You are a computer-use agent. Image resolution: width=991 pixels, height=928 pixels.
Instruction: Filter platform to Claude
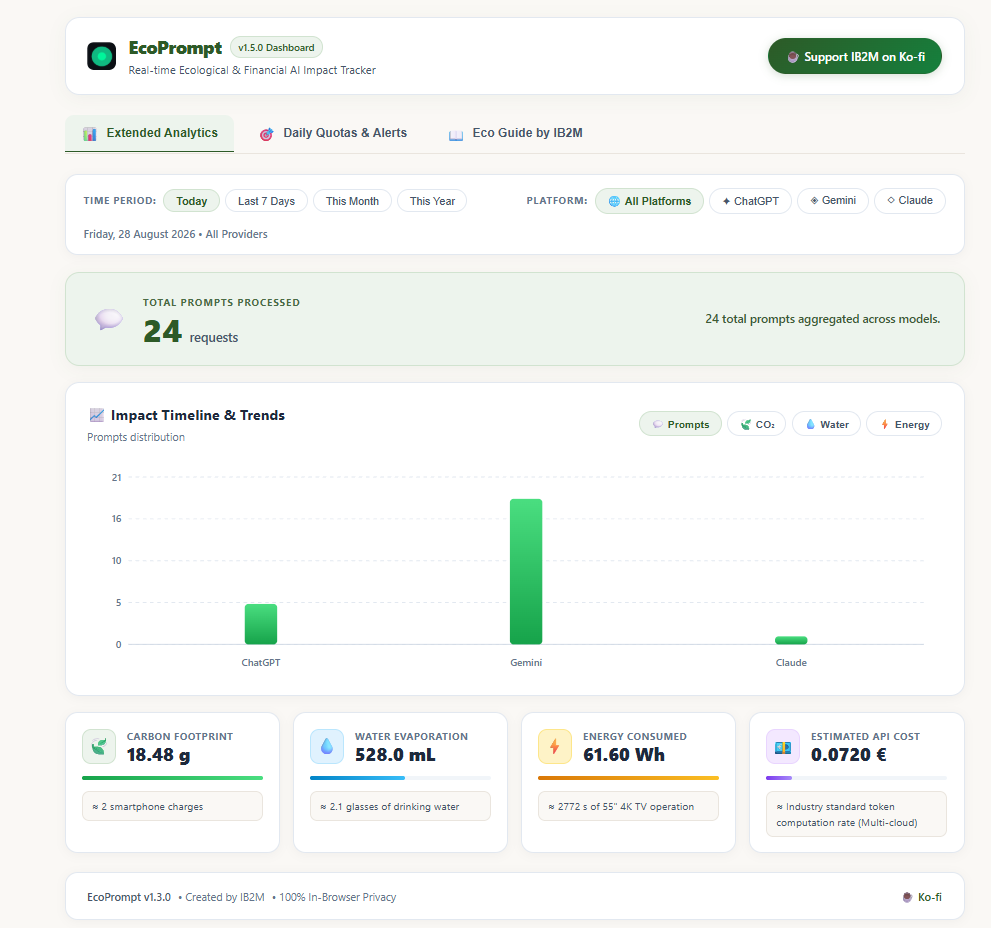pyautogui.click(x=909, y=201)
